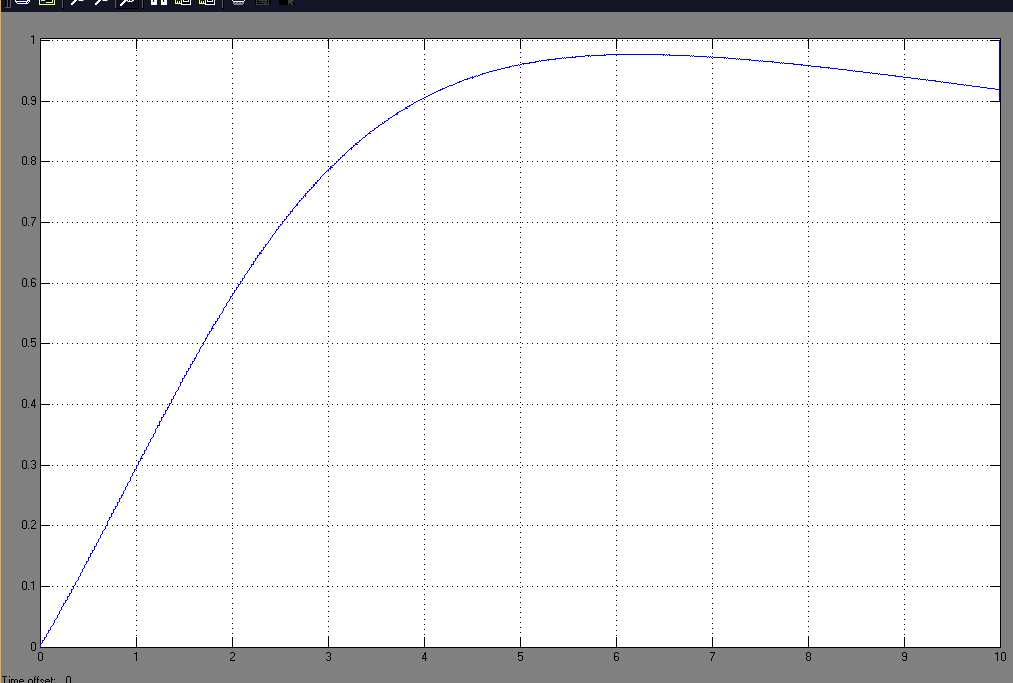Click x-axis tick label 4
The height and width of the screenshot is (683, 1013).
(424, 657)
